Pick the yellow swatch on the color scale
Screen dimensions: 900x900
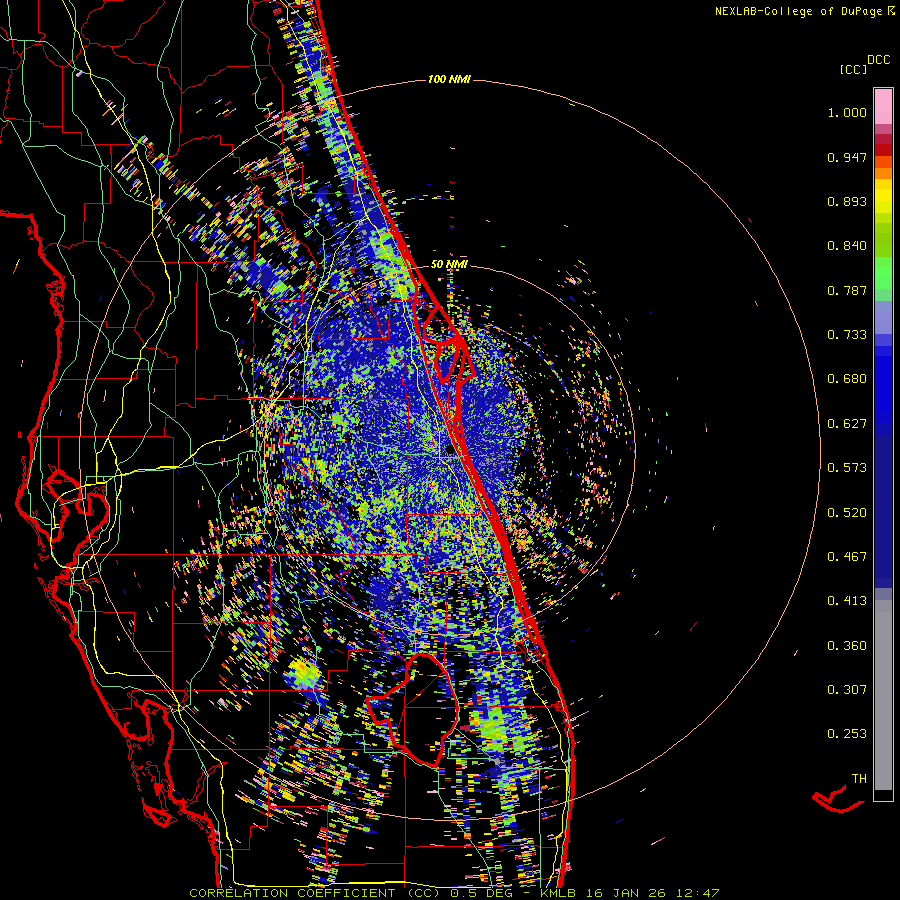[883, 196]
